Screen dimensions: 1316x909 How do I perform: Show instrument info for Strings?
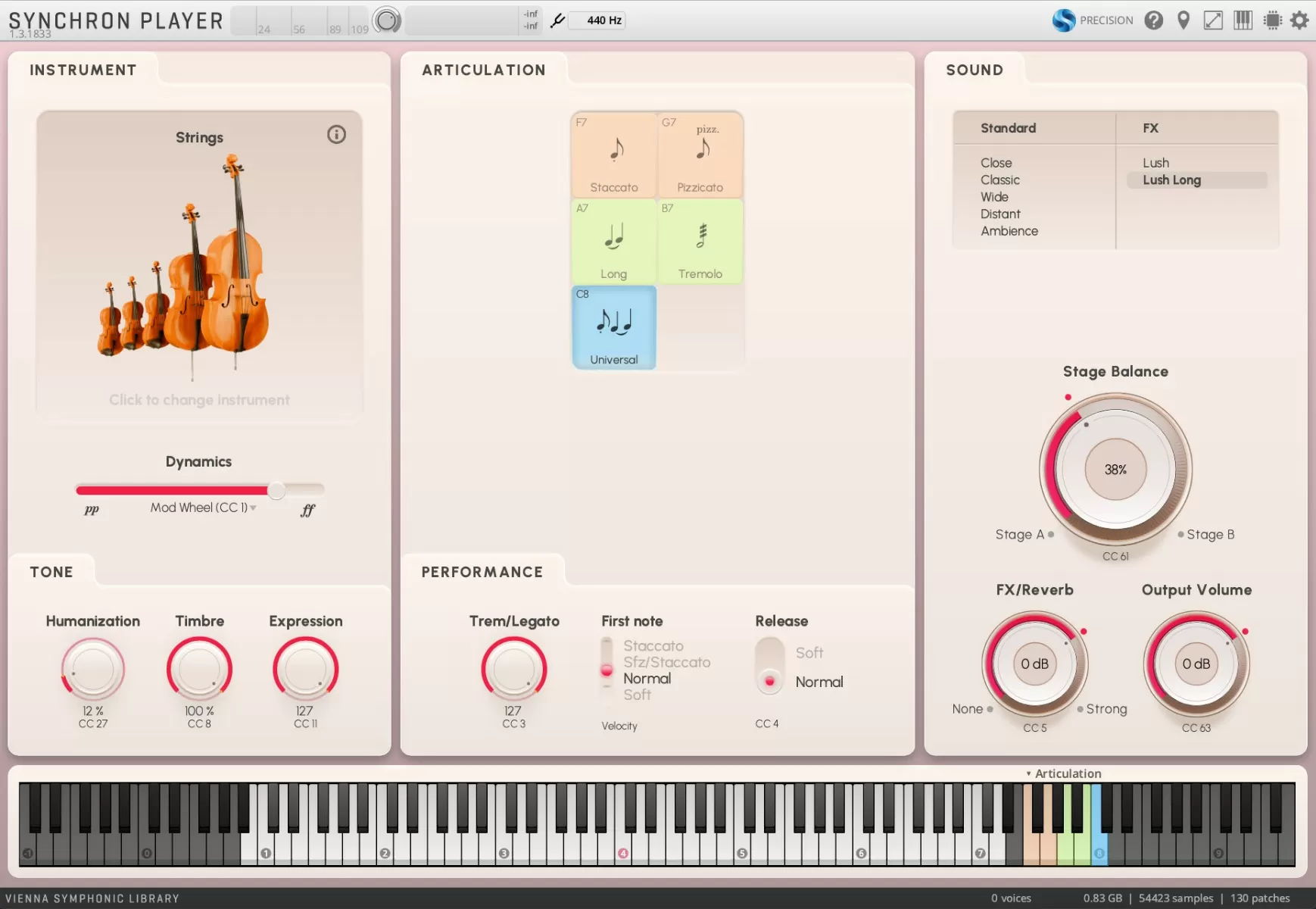(x=336, y=135)
